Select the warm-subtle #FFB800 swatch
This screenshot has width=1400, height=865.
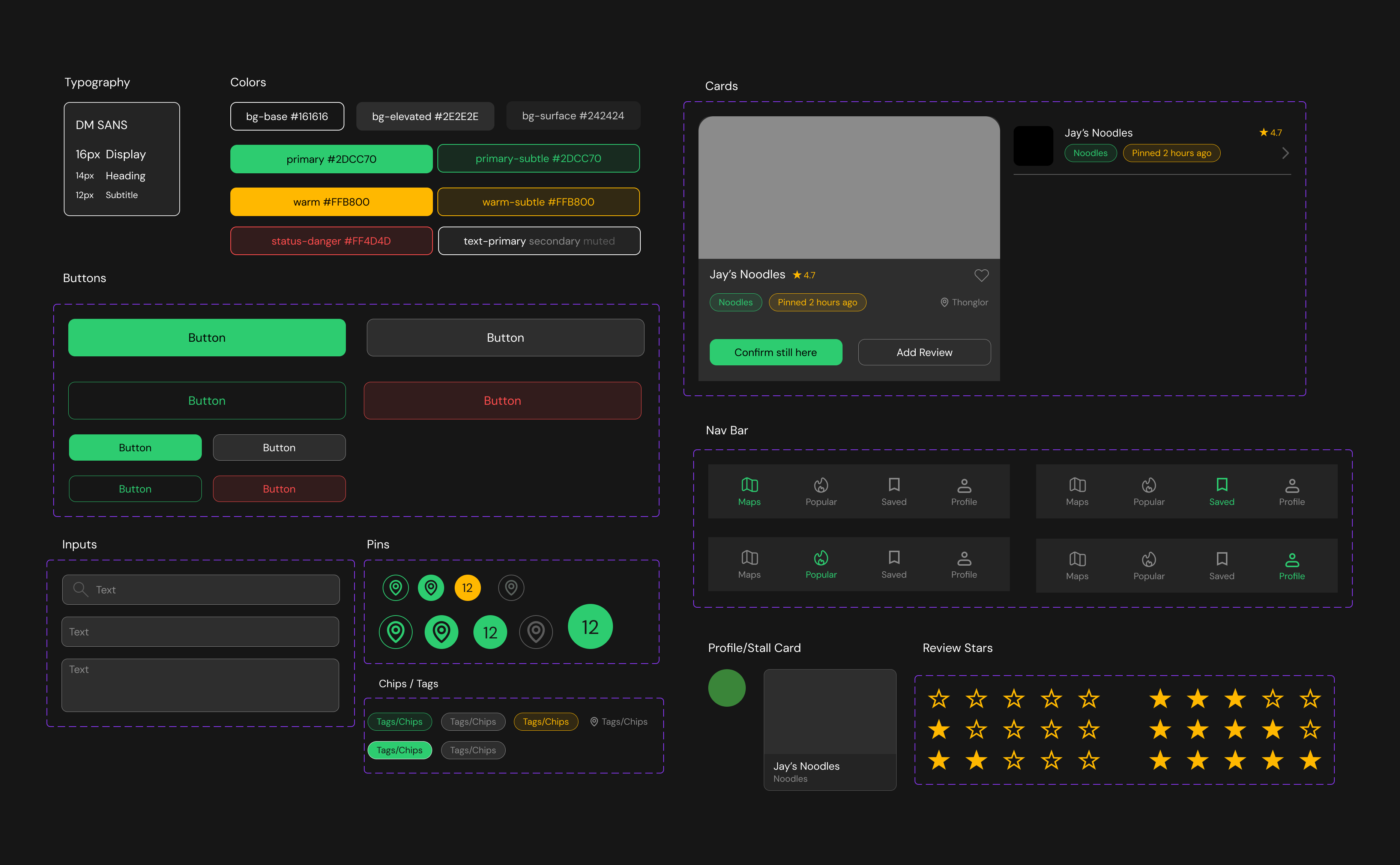[538, 202]
